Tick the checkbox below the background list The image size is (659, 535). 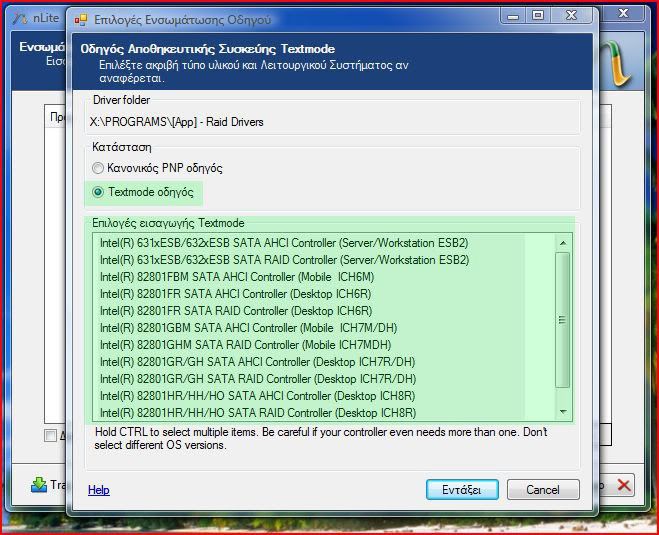pyautogui.click(x=50, y=435)
